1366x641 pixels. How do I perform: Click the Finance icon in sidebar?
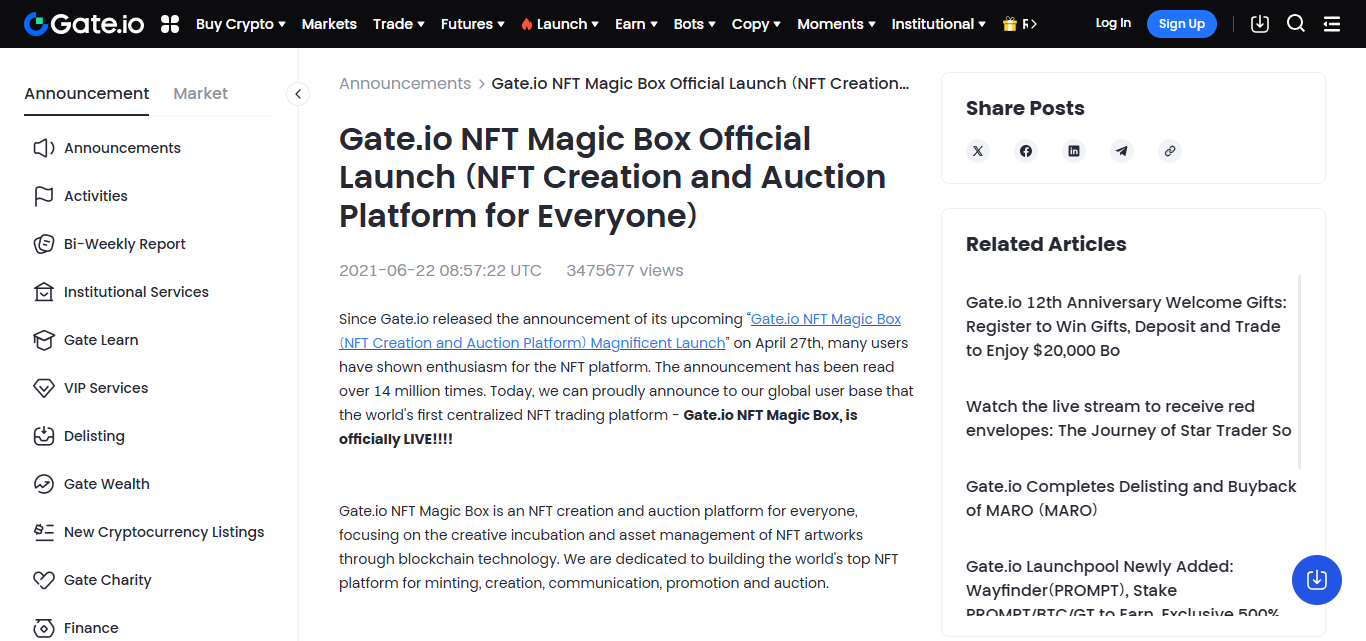tap(44, 628)
